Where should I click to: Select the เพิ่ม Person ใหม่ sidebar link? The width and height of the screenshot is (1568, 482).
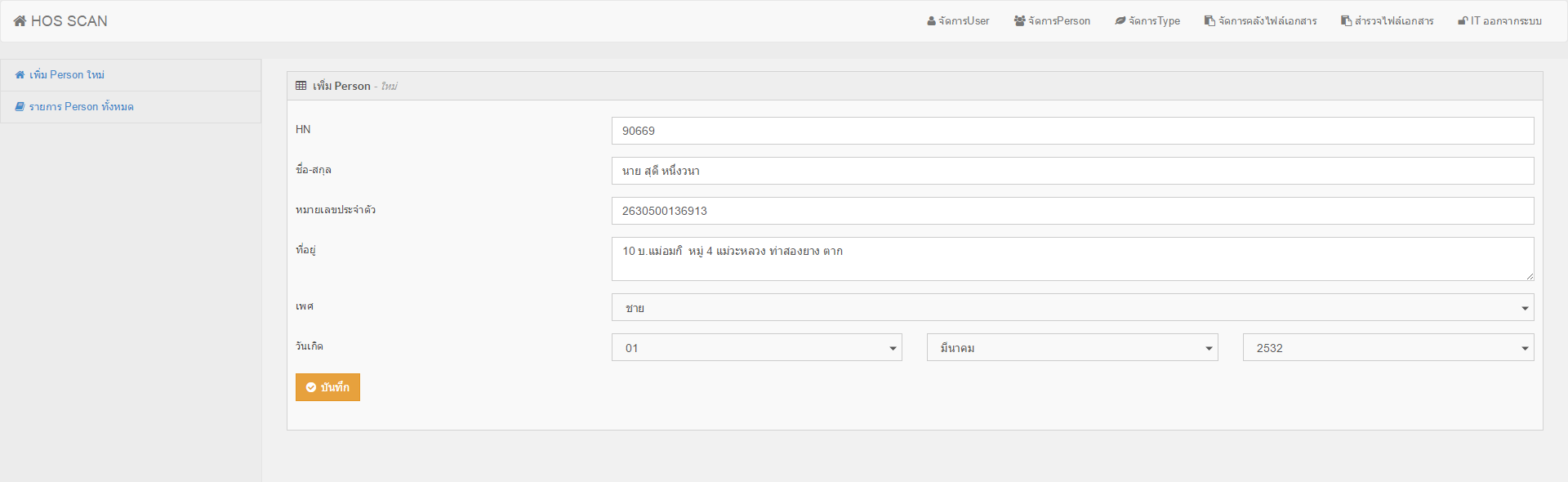coord(67,75)
